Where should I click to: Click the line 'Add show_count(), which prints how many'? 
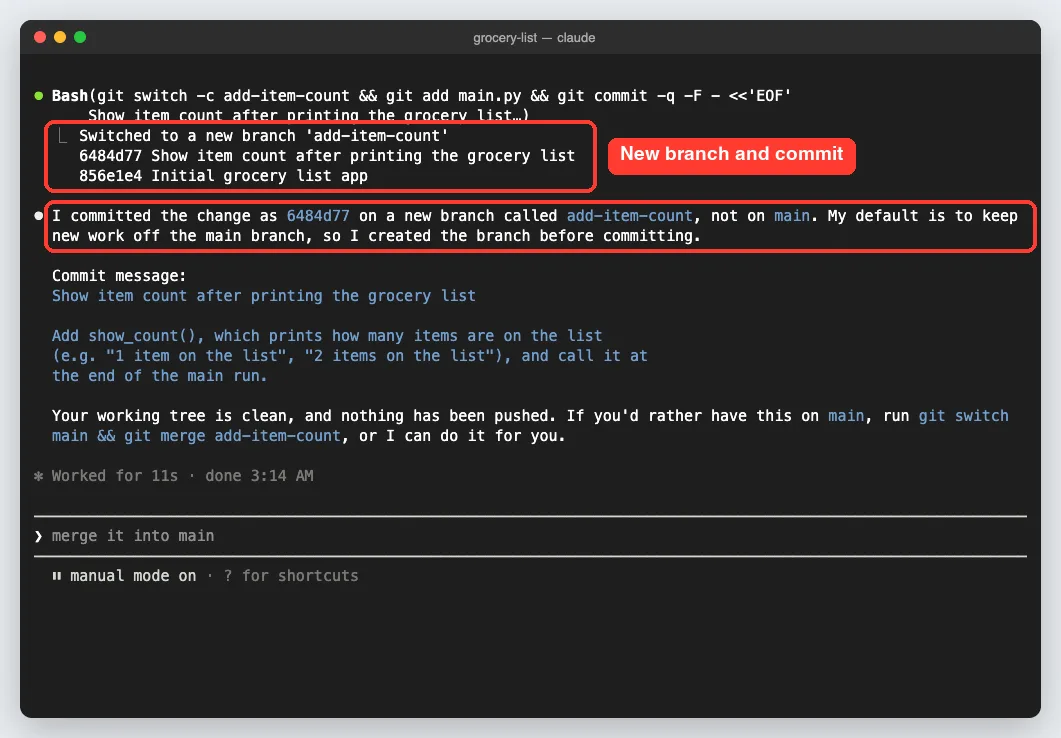click(x=327, y=336)
